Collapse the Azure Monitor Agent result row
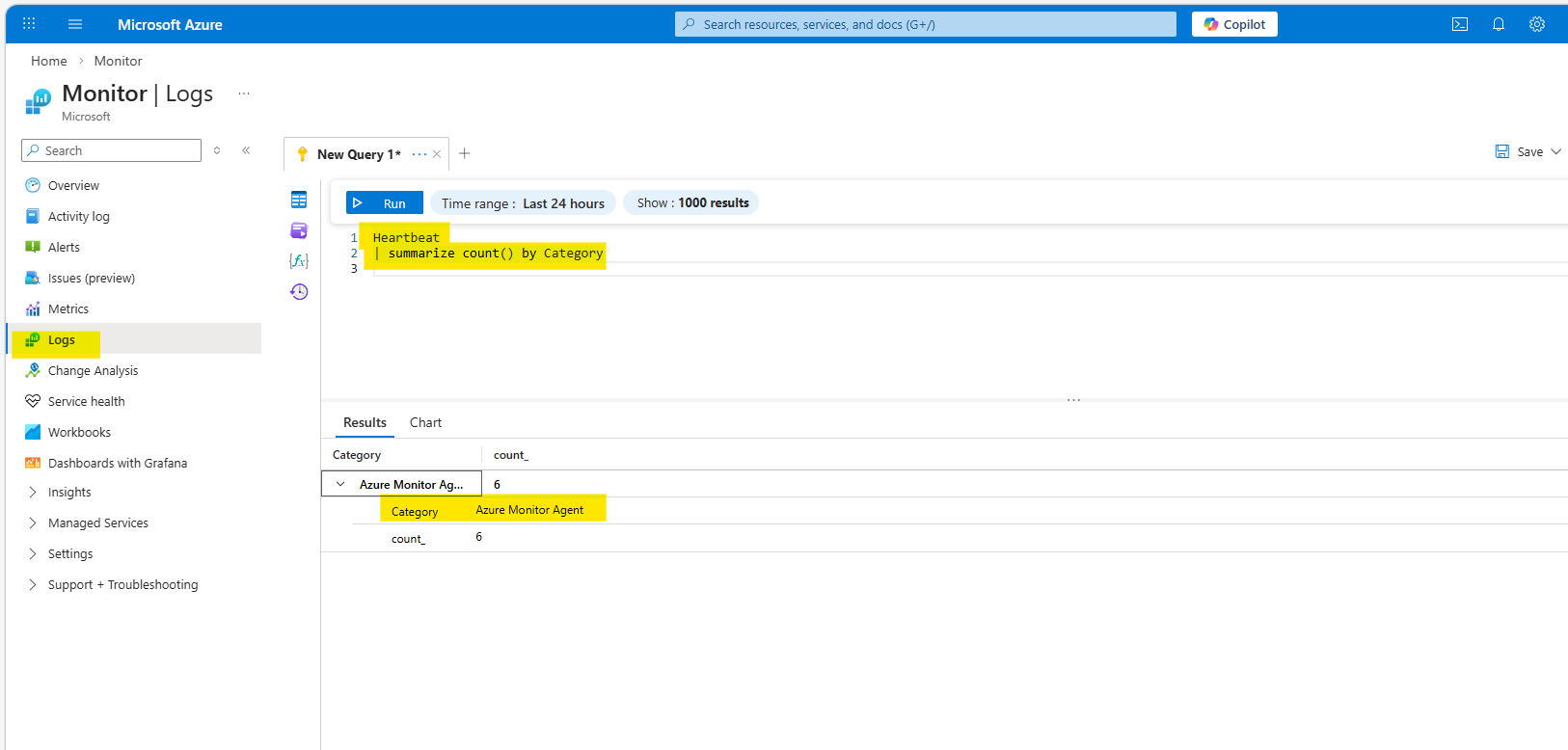 pyautogui.click(x=340, y=484)
